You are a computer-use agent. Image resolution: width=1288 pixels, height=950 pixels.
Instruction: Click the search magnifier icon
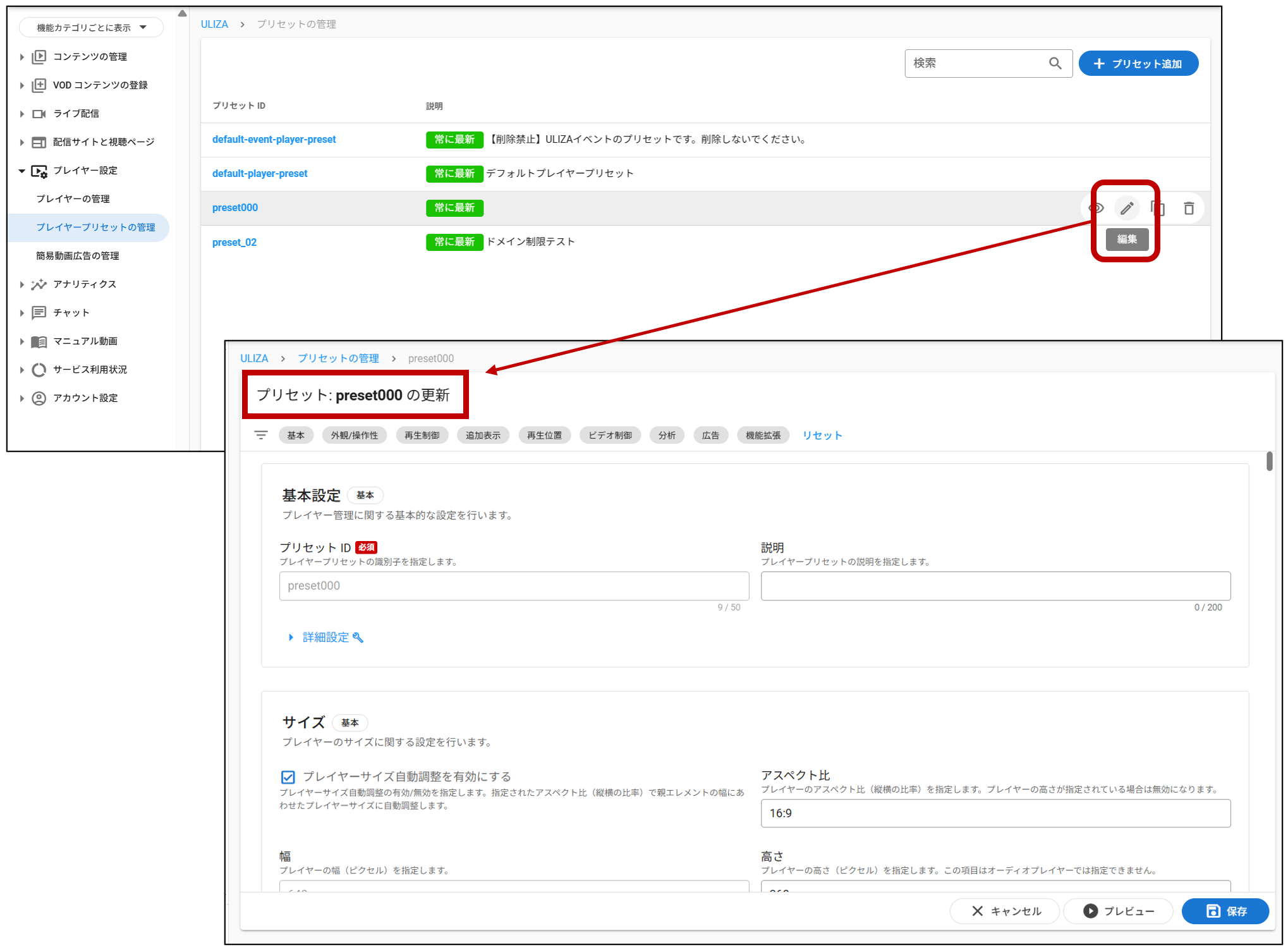[1055, 63]
